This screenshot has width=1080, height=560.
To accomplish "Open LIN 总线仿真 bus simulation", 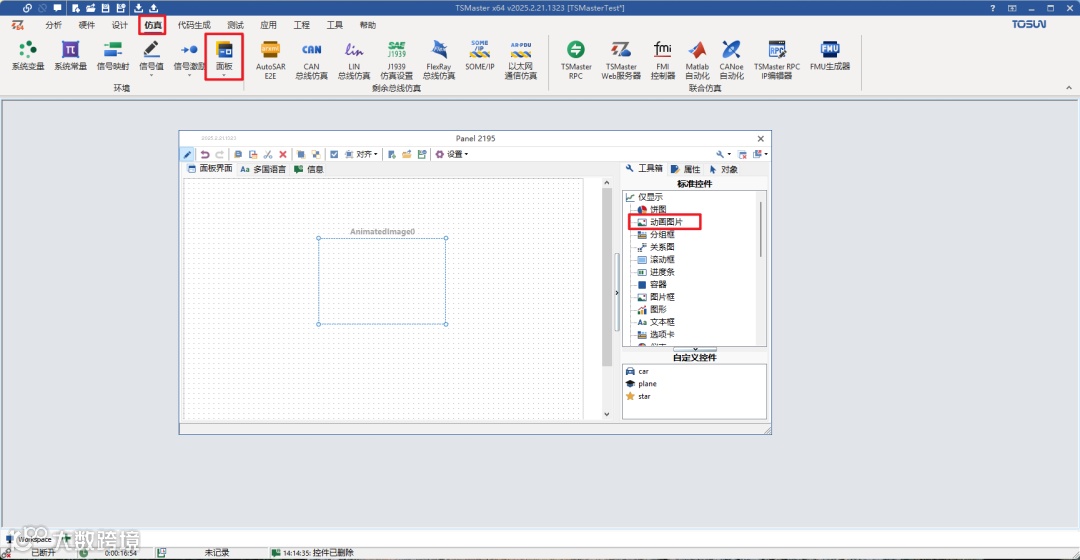I will [354, 60].
